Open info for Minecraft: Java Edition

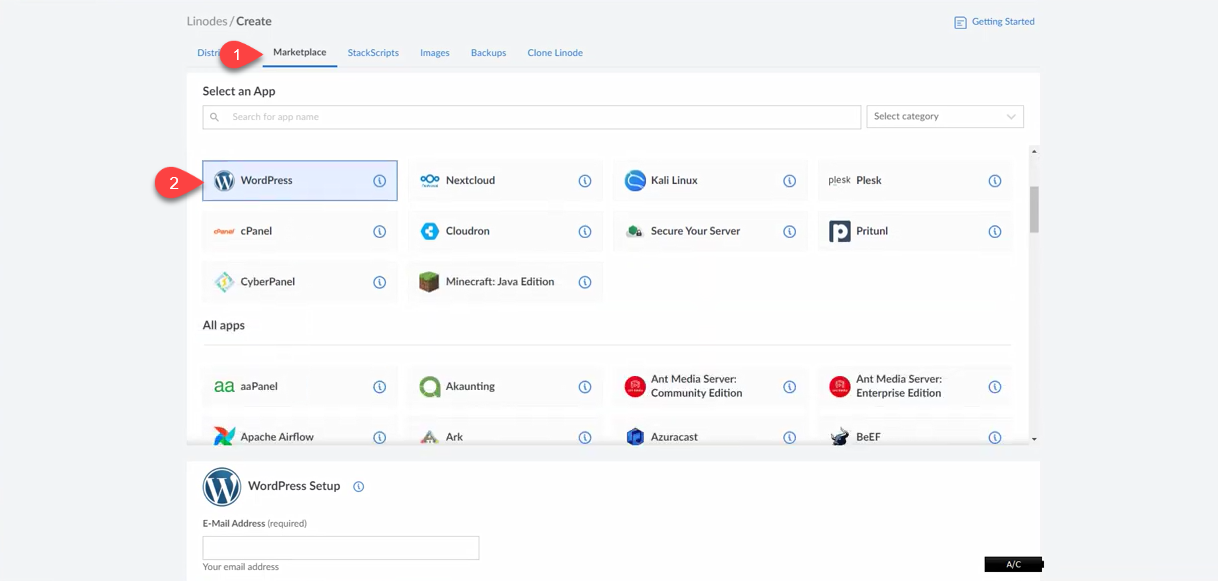tap(585, 282)
